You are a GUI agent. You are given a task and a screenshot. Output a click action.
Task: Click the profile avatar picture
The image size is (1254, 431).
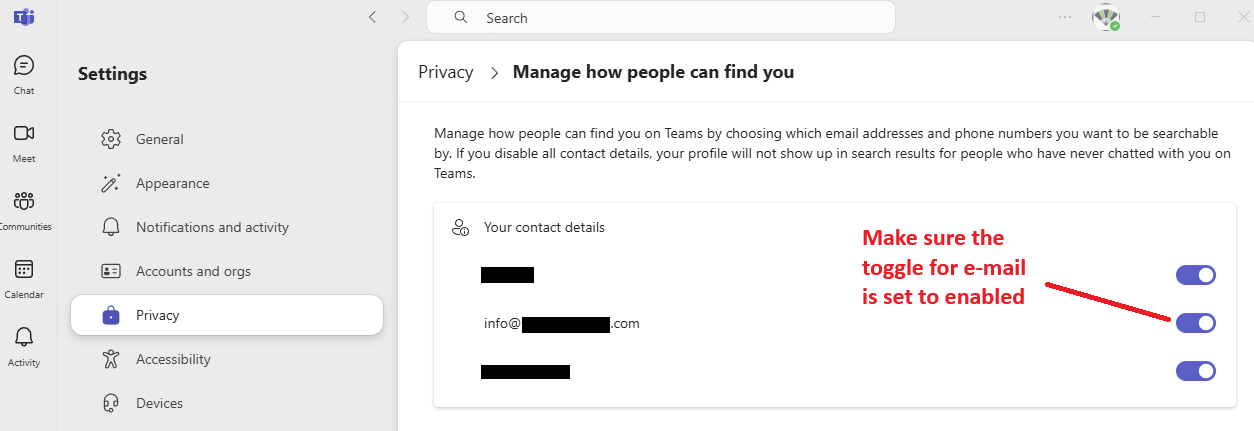[1106, 17]
